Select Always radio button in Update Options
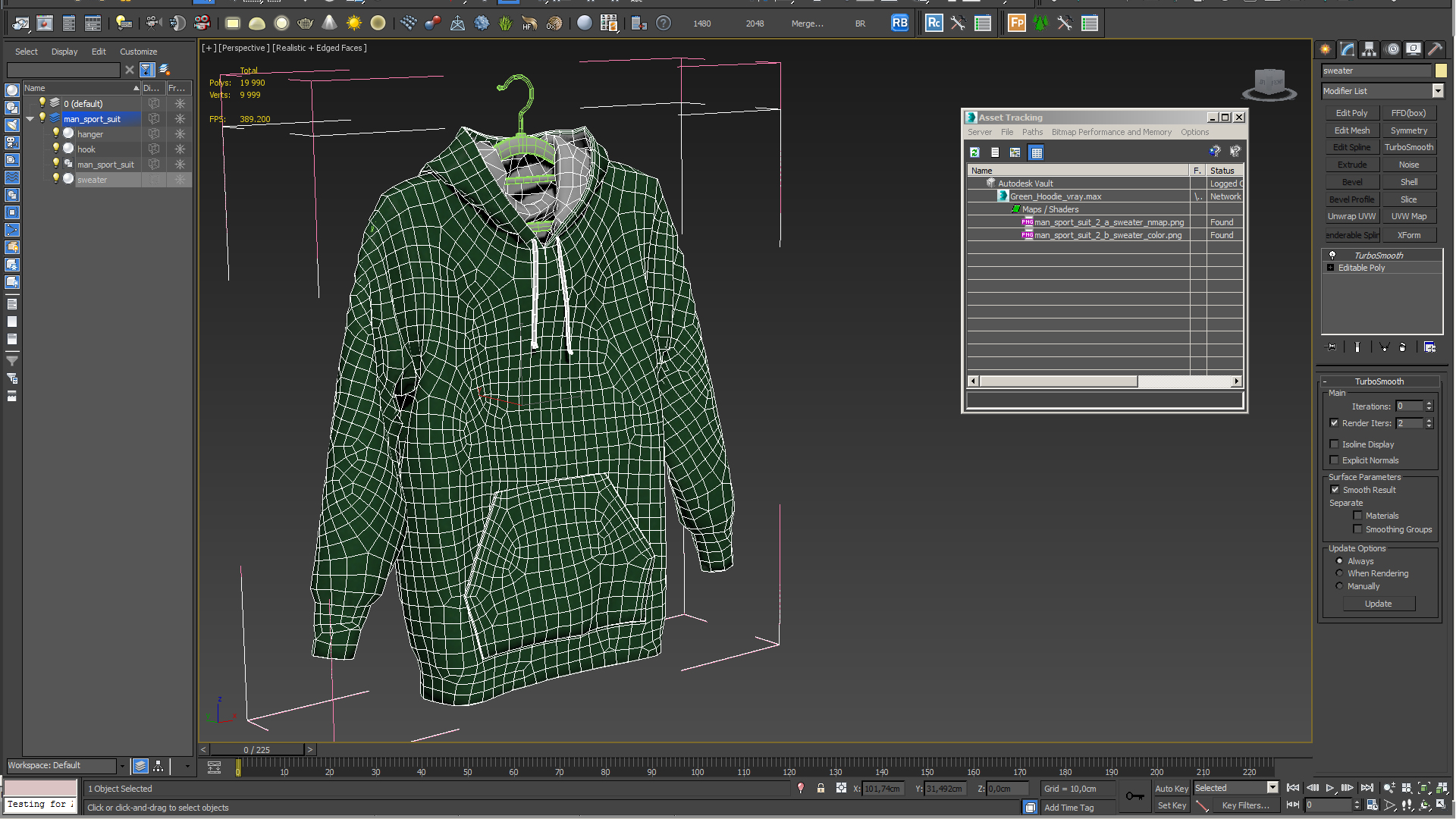Screen dimensions: 1456x819 (1341, 560)
